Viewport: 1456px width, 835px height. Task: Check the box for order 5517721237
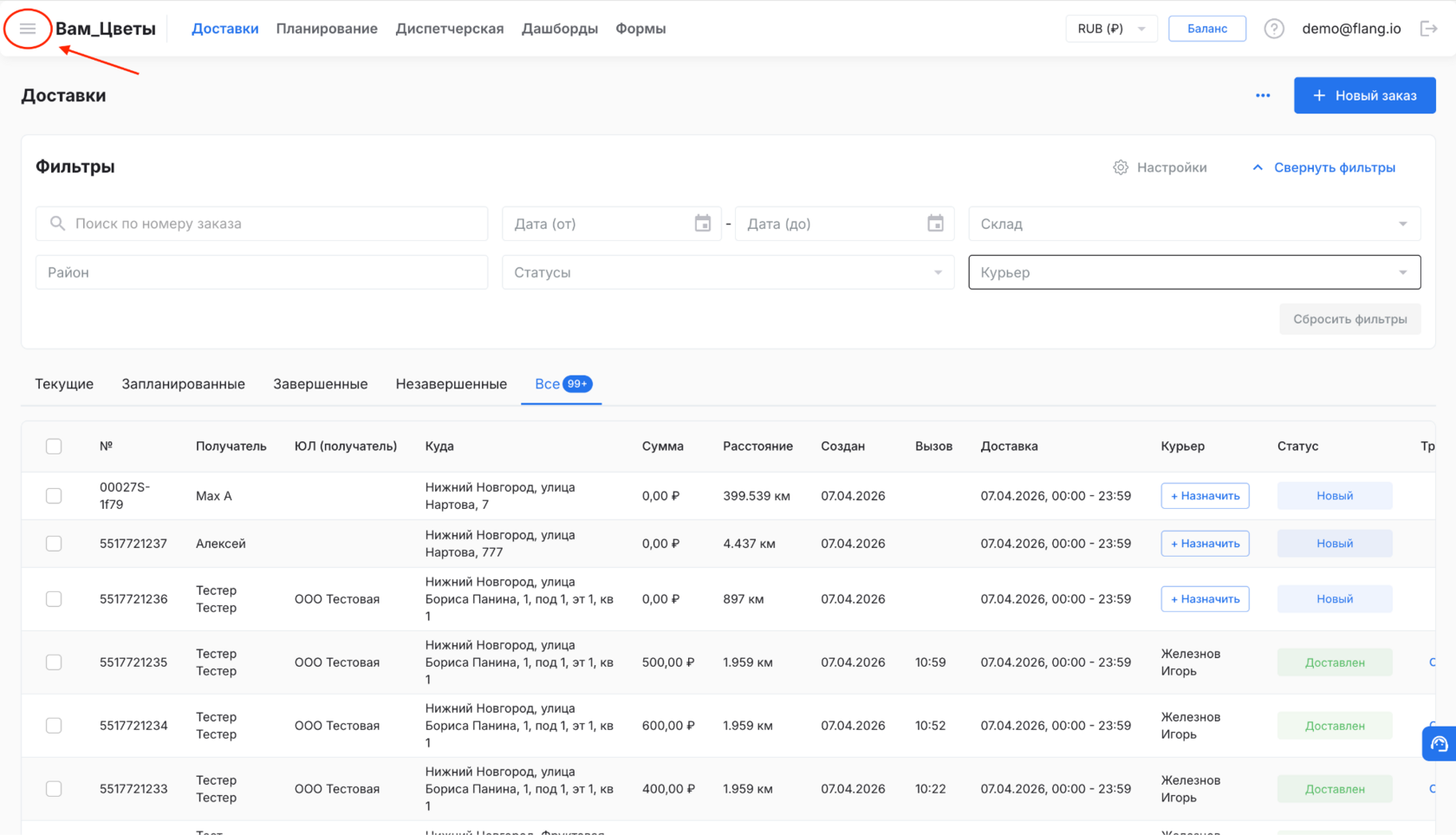54,544
